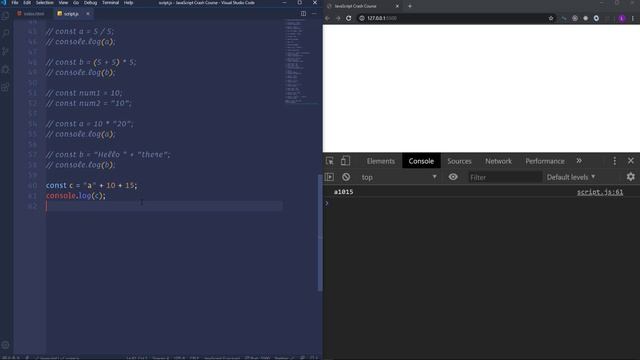Screen dimensions: 640x360
Task: Open the Help menu in VS Code
Action: [x=129, y=3]
